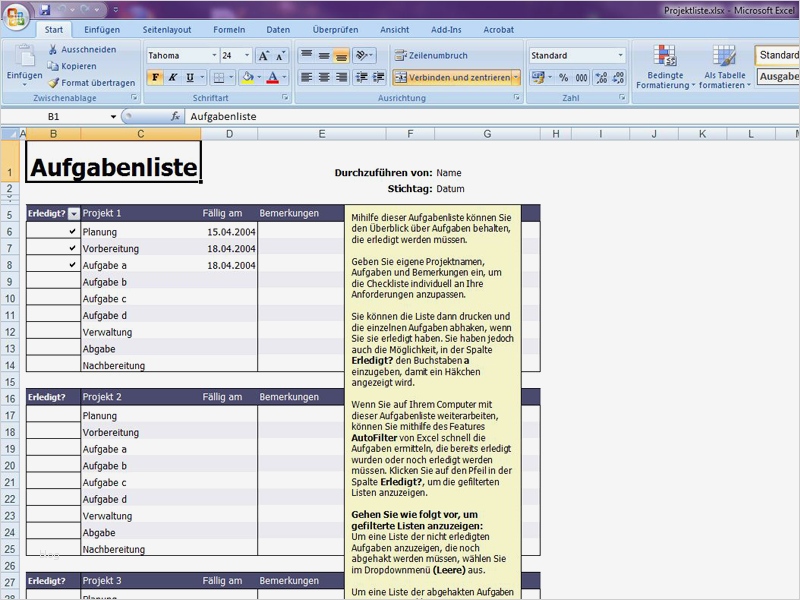This screenshot has width=800, height=600.
Task: Open the Schriftart dialog launcher
Action: [x=285, y=97]
